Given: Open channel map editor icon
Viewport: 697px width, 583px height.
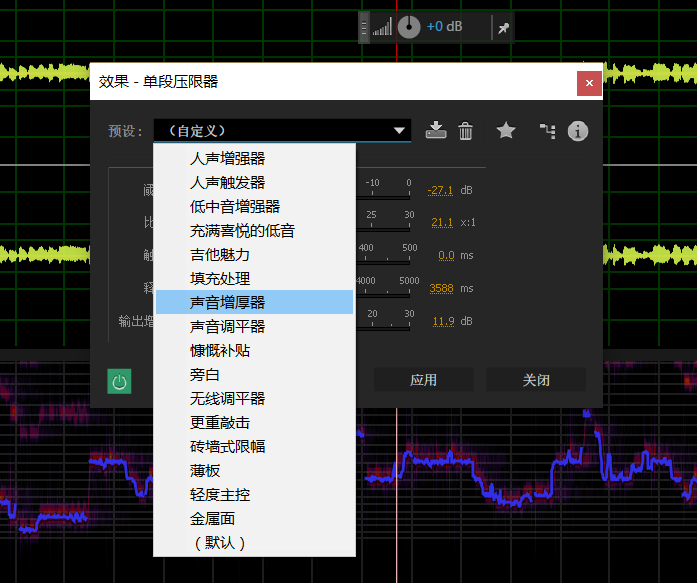Looking at the screenshot, I should 547,131.
